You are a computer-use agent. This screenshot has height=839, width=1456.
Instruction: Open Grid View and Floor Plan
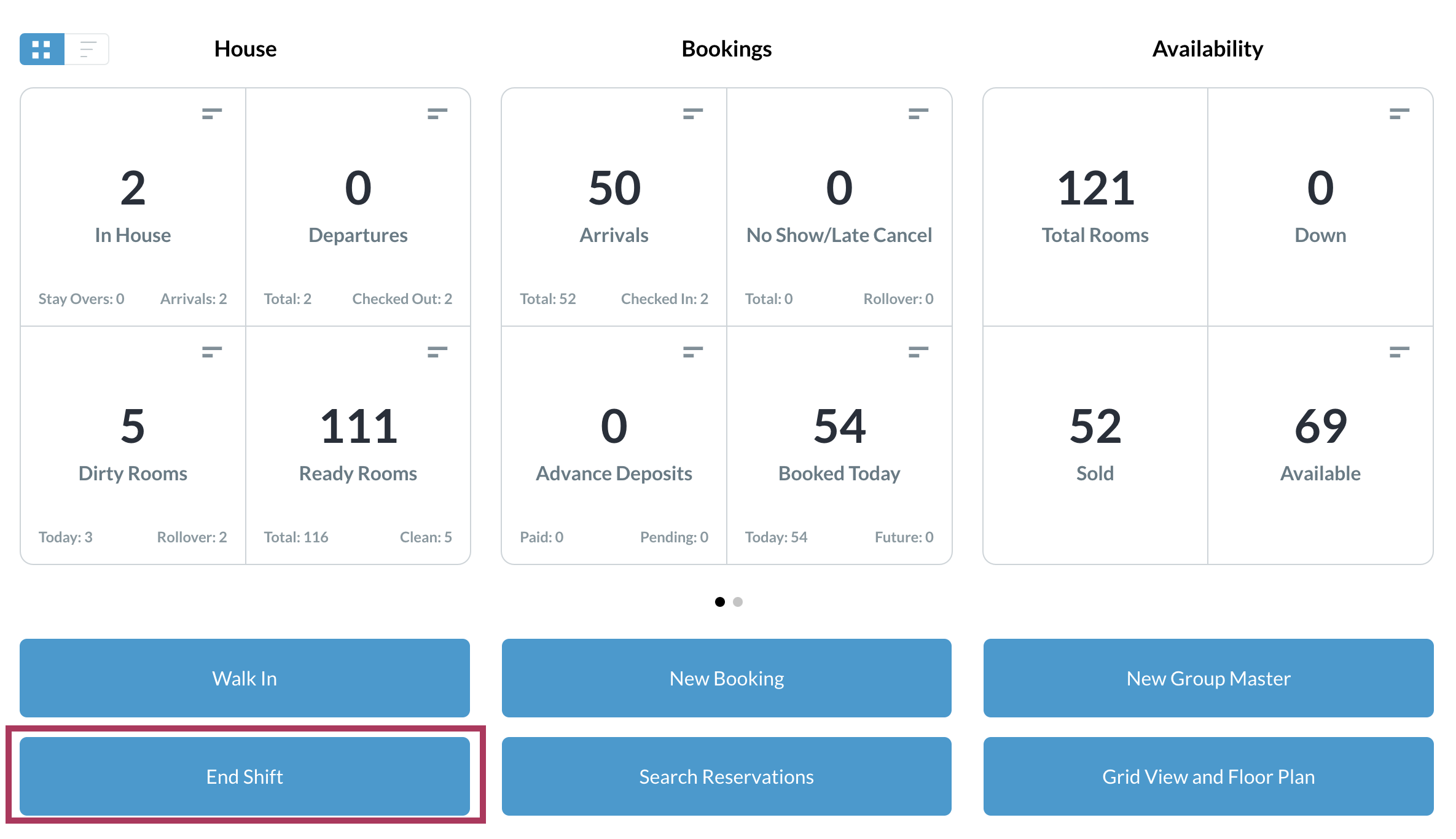1208,776
